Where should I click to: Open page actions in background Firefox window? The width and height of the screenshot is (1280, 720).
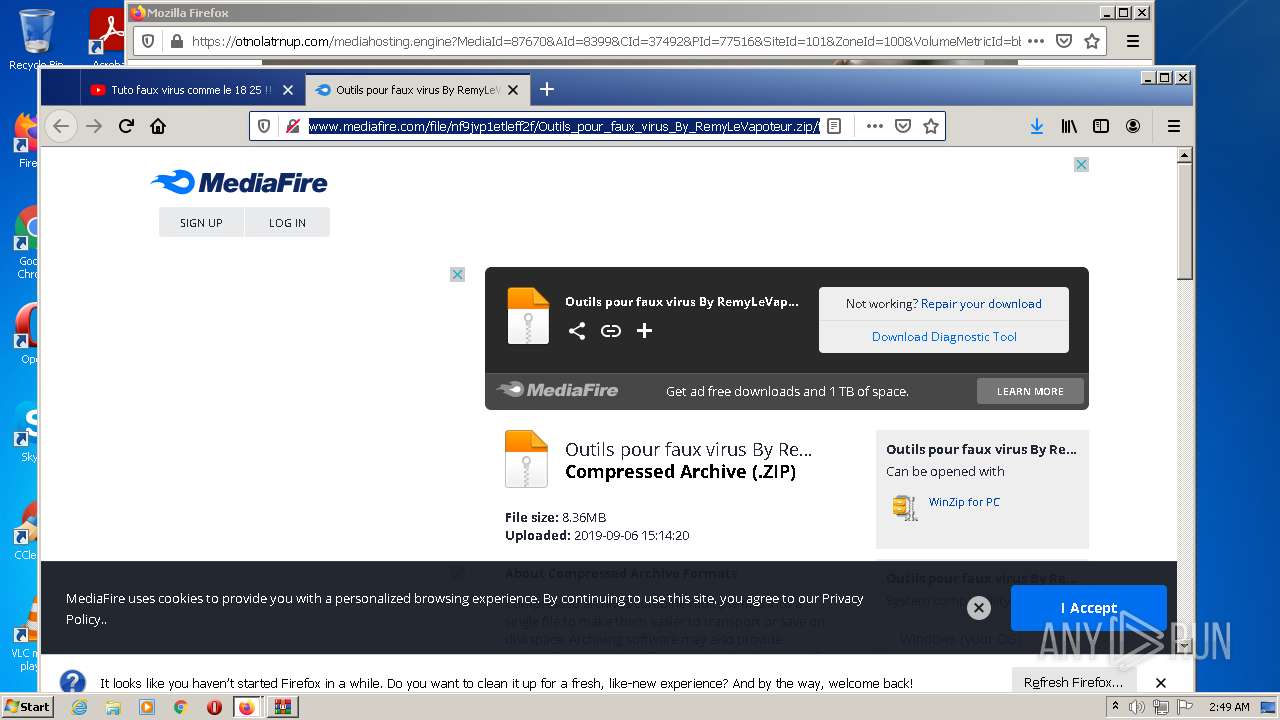coord(1036,41)
